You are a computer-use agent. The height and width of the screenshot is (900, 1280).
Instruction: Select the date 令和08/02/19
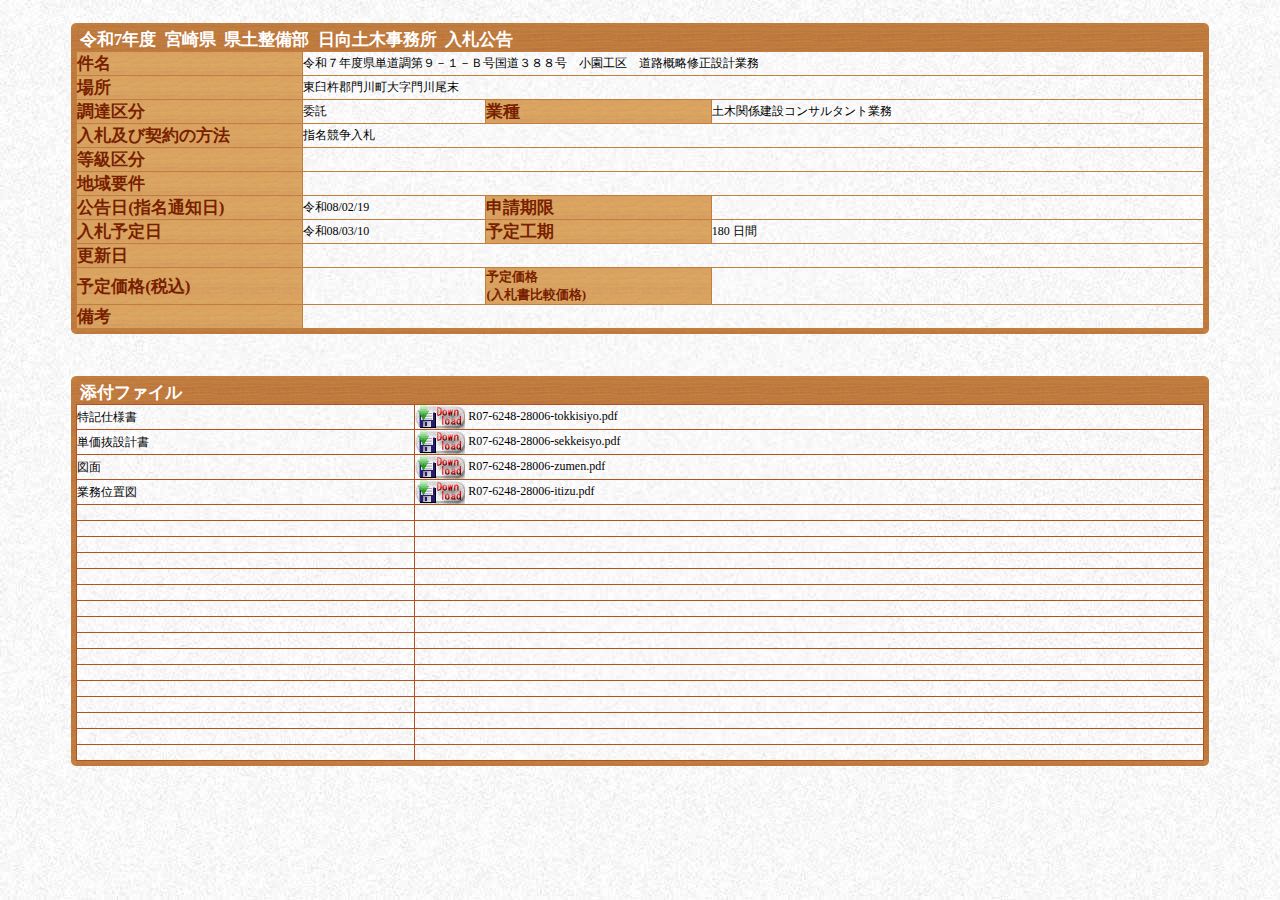[x=336, y=207]
